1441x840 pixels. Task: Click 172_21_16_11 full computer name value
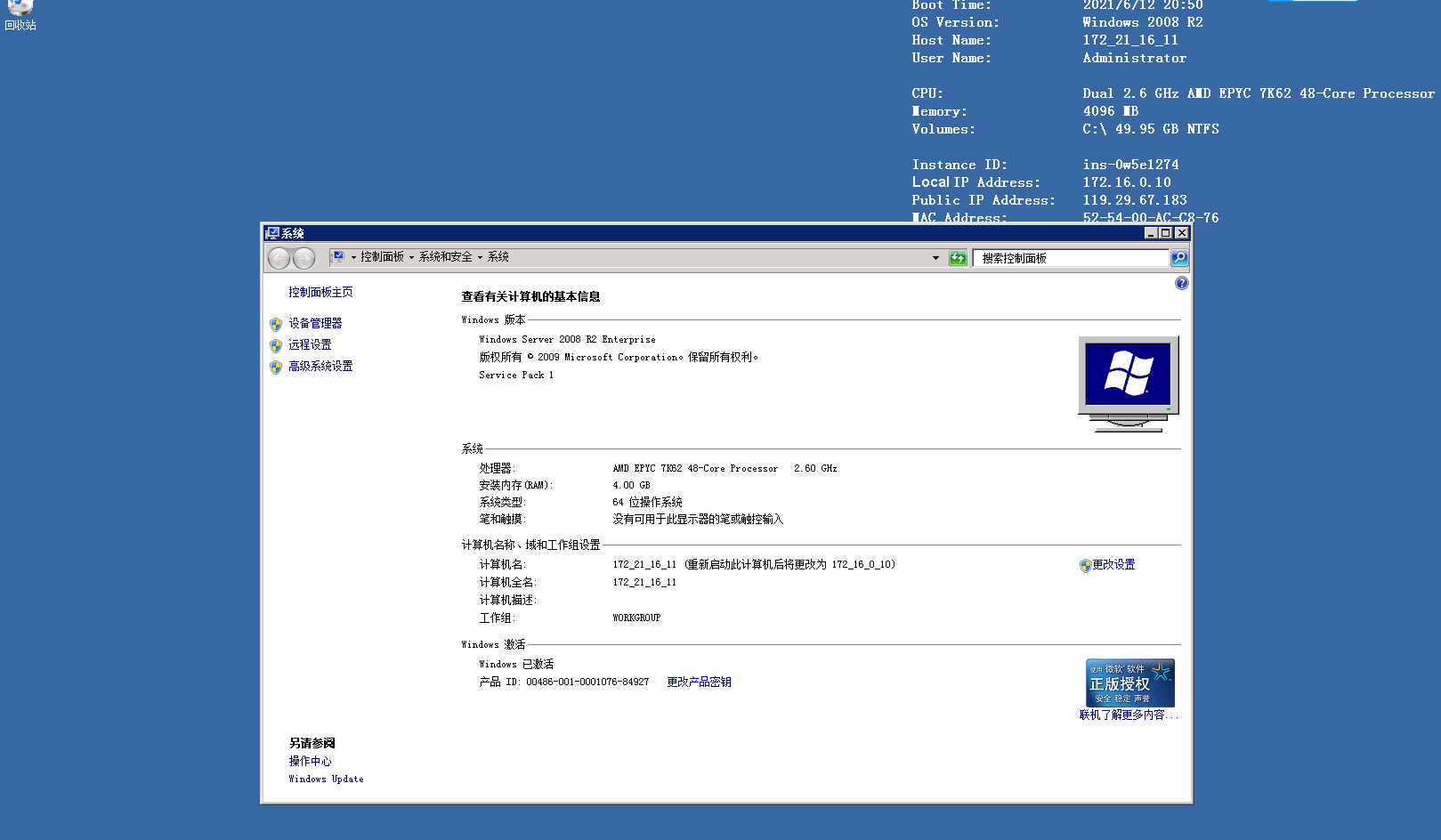pos(644,582)
